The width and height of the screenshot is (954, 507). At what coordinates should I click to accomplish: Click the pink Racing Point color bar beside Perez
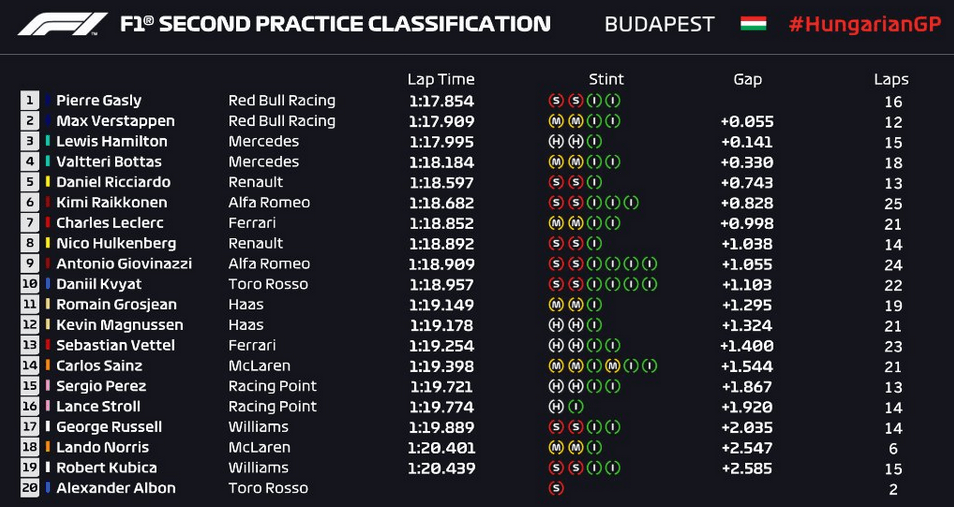coord(48,386)
